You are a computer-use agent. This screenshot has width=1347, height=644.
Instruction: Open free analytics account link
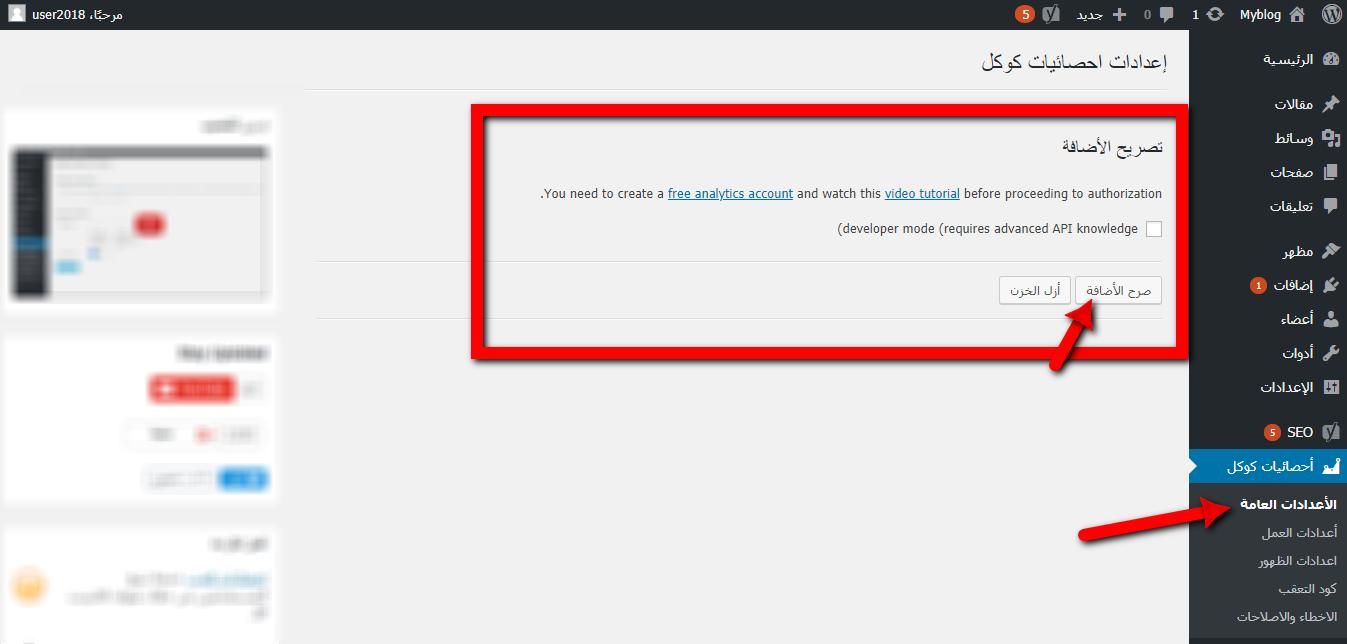[x=730, y=194]
